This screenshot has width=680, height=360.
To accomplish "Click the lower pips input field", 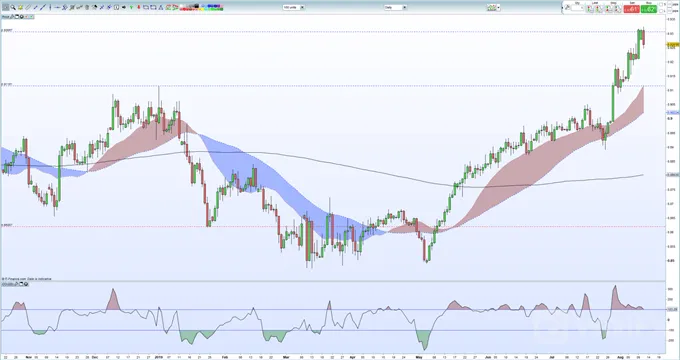I will click(x=670, y=11).
